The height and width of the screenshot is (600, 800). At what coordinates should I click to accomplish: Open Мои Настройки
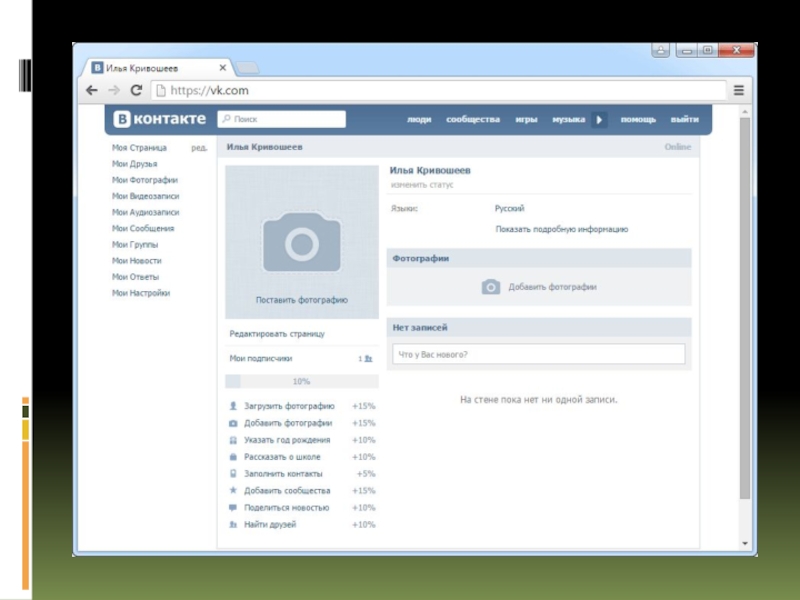(x=141, y=293)
